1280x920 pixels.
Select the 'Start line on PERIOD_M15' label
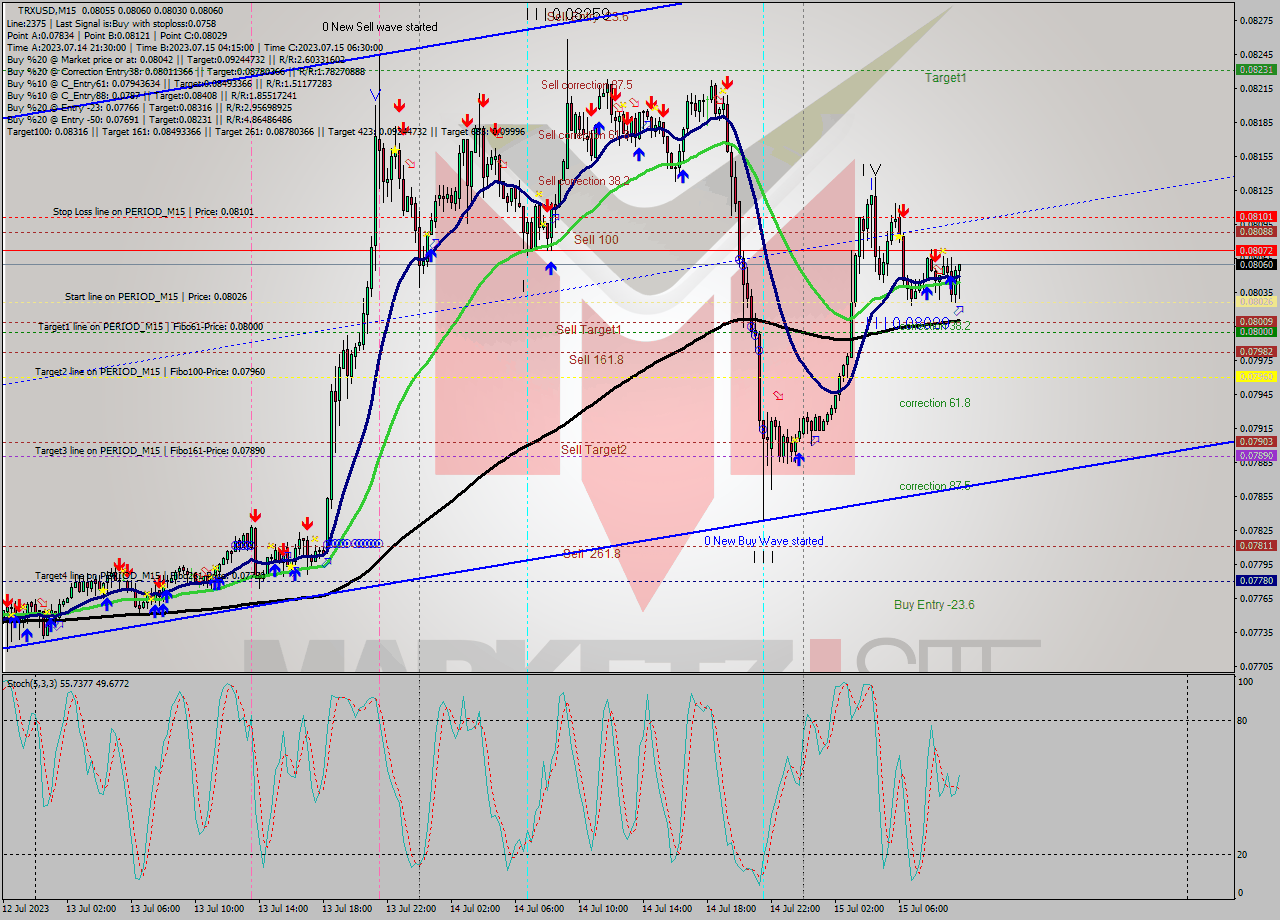pyautogui.click(x=156, y=296)
